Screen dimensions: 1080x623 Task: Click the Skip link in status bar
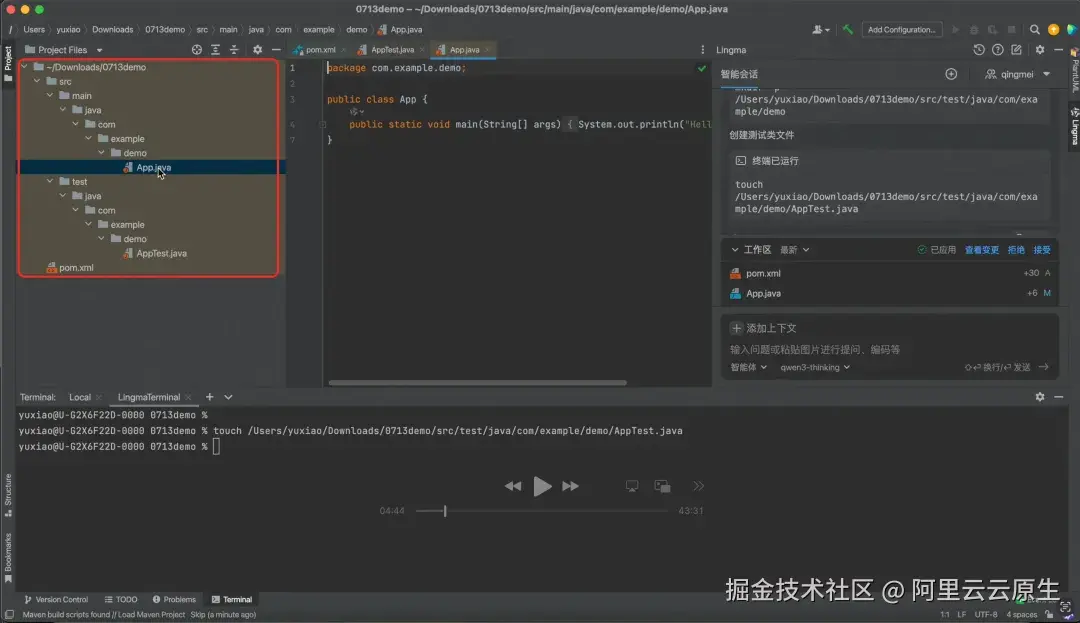[x=198, y=615]
